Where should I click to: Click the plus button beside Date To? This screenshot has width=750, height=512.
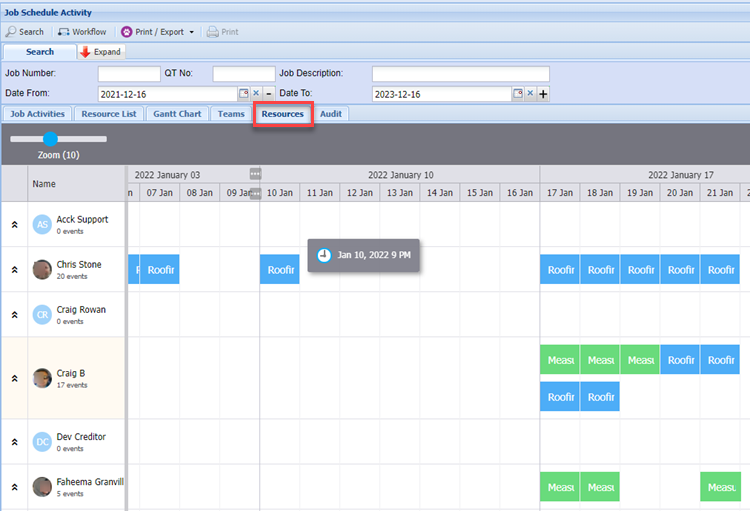click(x=543, y=94)
